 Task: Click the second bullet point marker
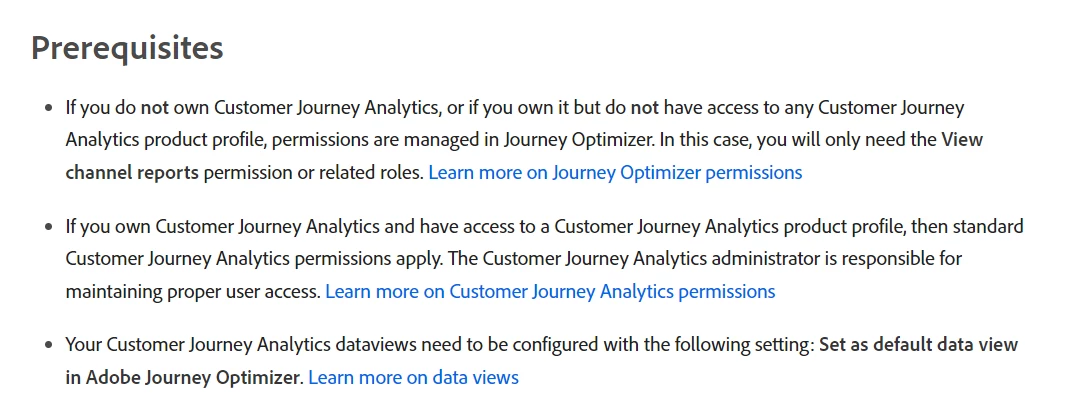(49, 227)
